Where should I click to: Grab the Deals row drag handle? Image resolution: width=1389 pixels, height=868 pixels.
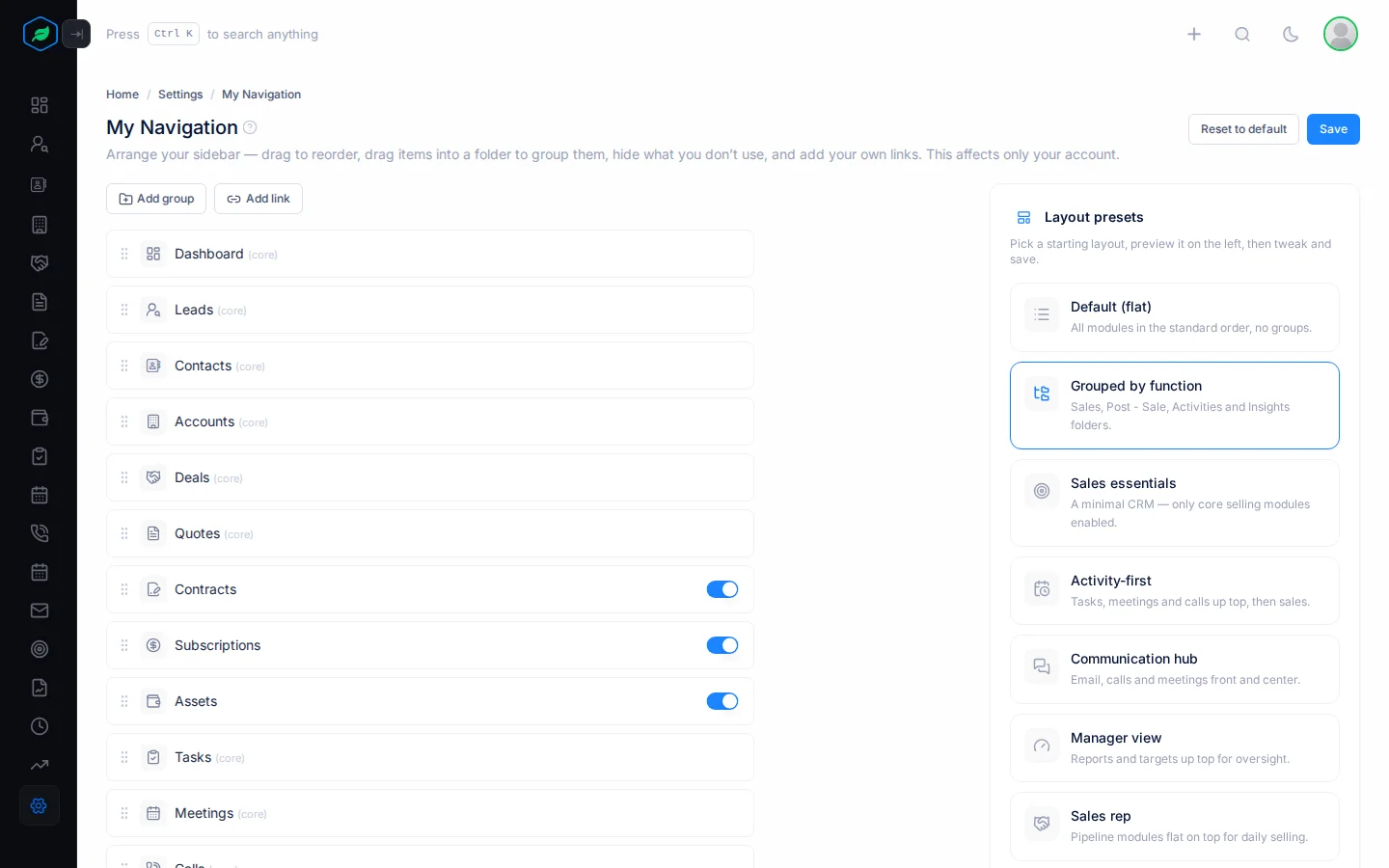click(124, 477)
